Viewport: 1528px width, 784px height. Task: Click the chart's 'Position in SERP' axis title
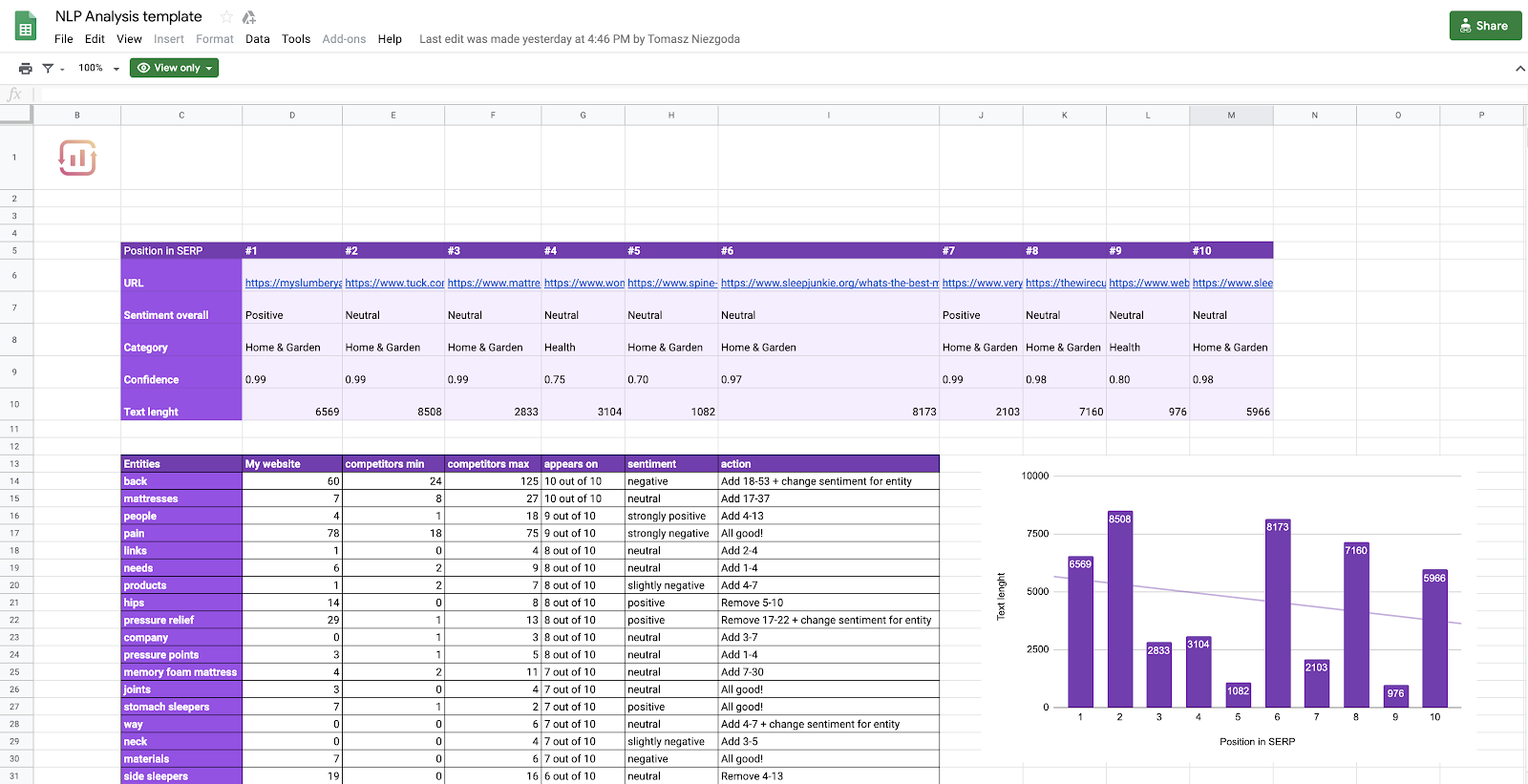1257,742
